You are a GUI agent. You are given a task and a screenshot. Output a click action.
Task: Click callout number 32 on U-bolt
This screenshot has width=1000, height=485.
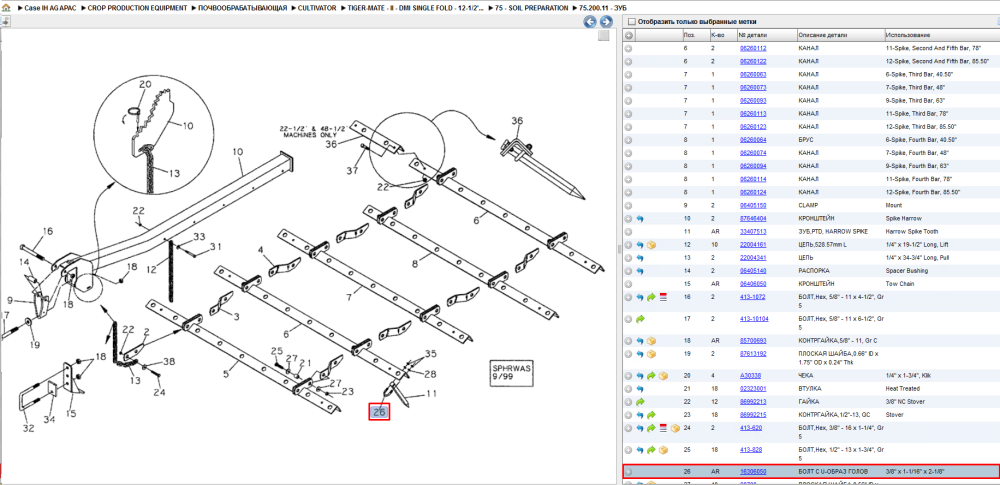pyautogui.click(x=28, y=429)
